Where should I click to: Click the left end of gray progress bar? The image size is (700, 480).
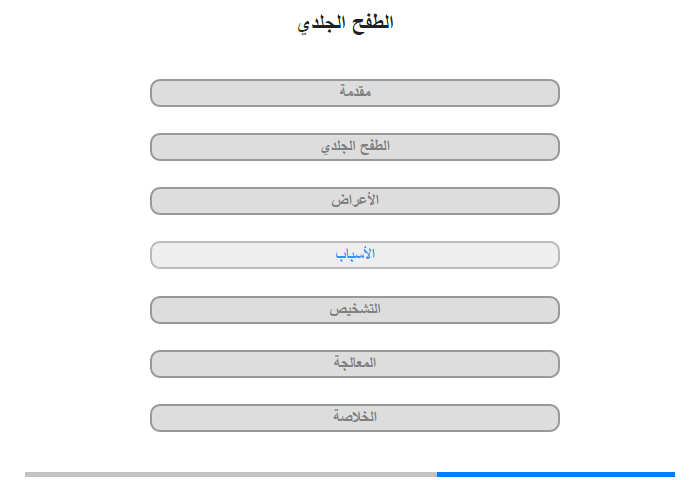click(27, 474)
